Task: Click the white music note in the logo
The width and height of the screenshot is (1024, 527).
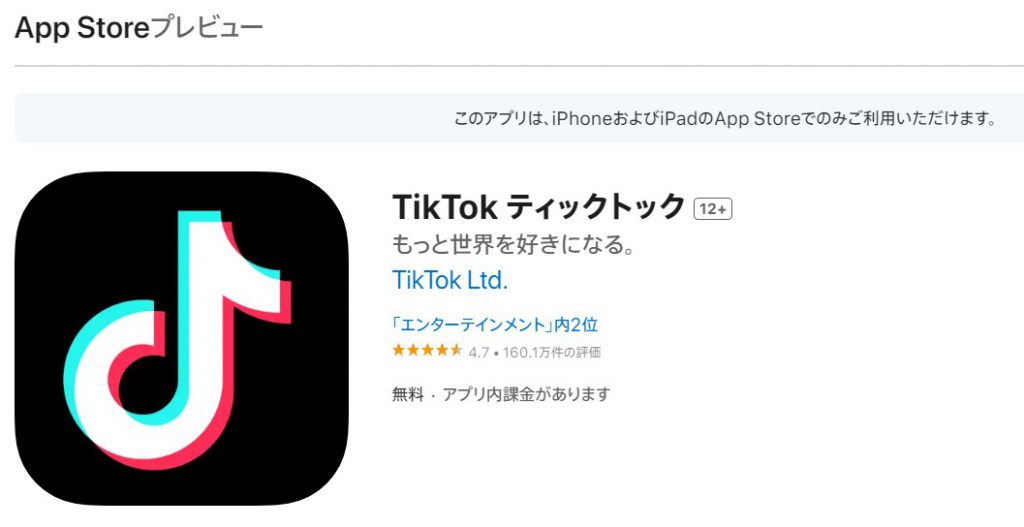Action: (x=176, y=334)
